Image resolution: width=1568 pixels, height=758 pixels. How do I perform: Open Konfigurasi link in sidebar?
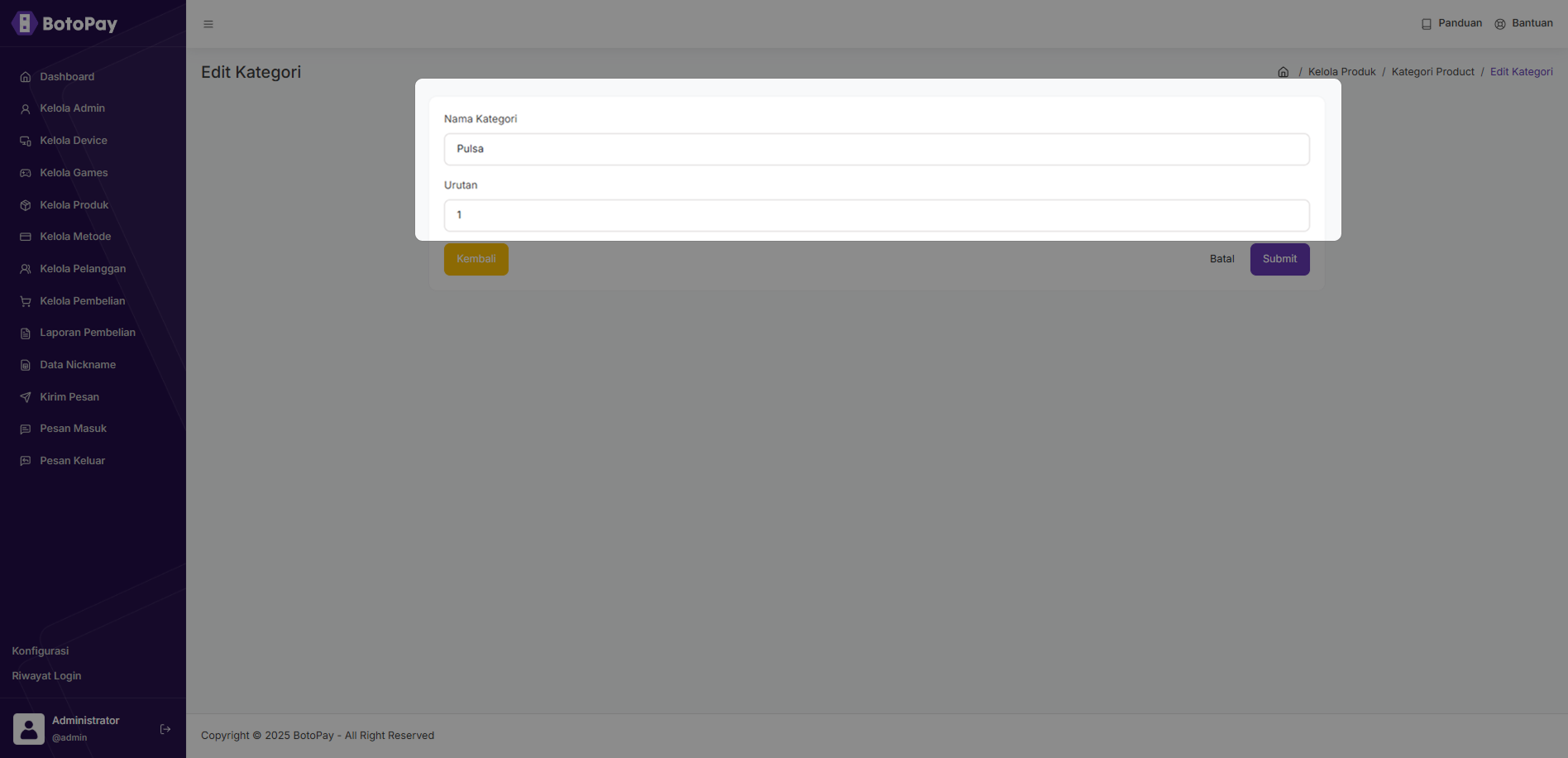[x=41, y=651]
